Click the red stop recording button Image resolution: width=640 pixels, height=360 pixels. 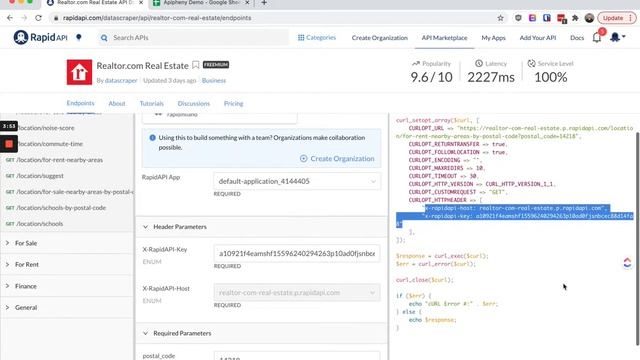coord(9,144)
